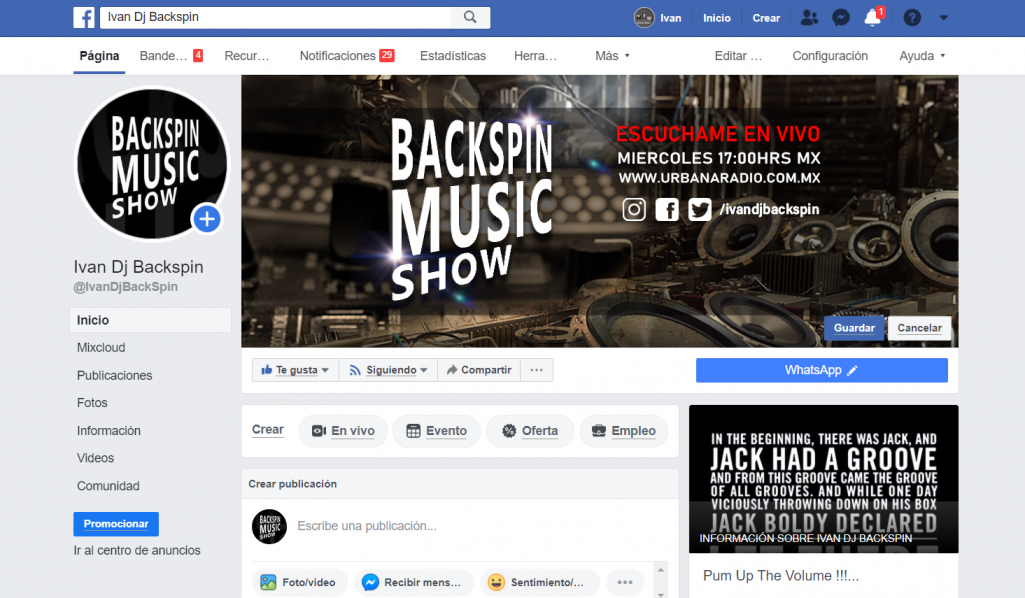Expand the Más menu
Viewport: 1025px width, 598px height.
612,56
